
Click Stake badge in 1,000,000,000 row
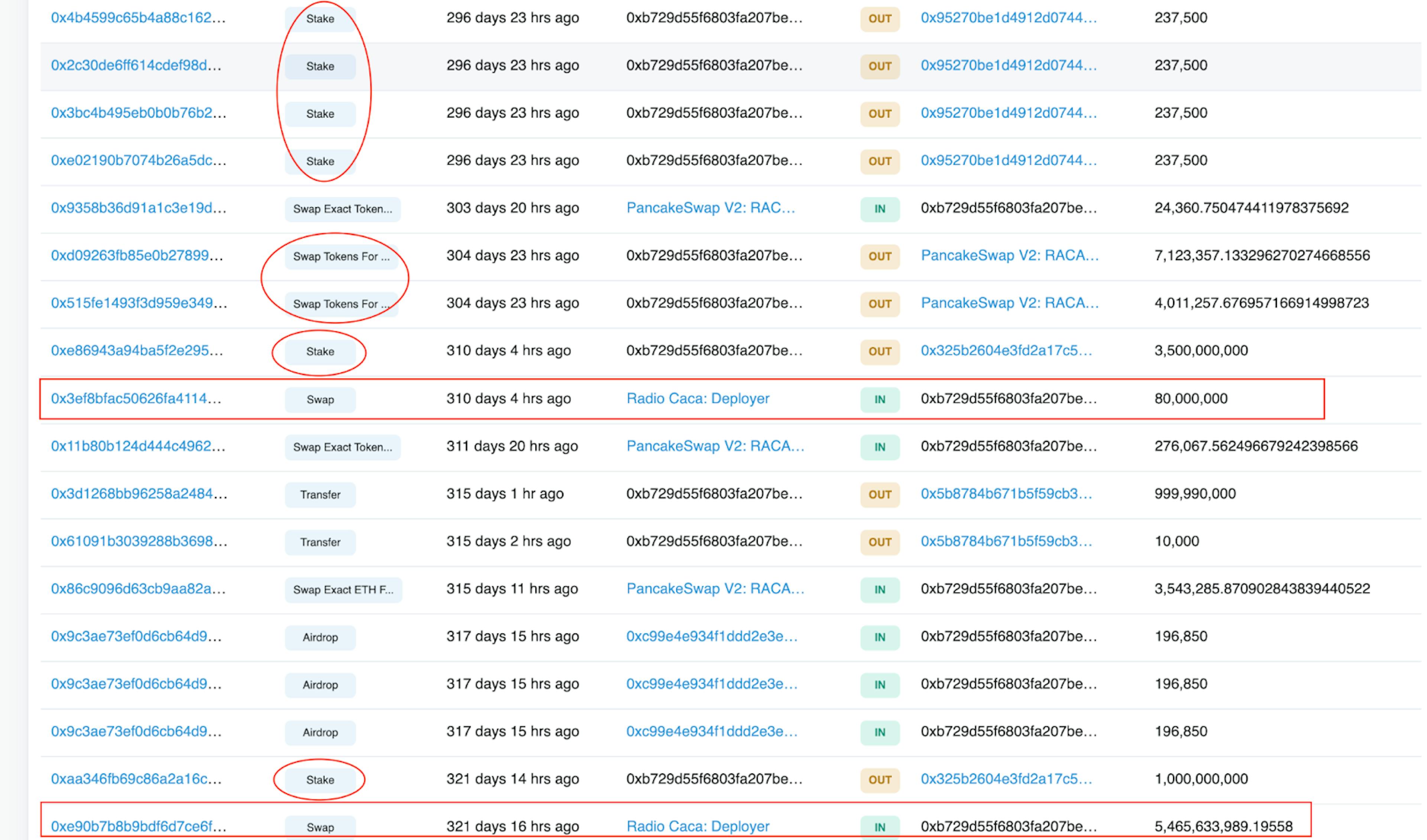coord(320,780)
